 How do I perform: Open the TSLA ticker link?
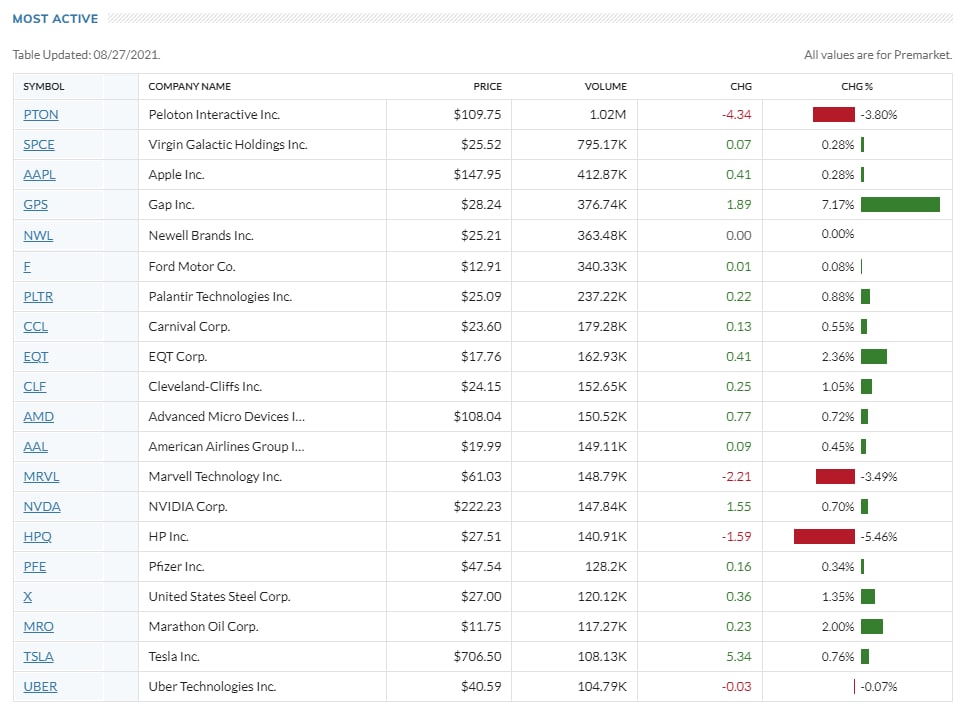point(38,657)
